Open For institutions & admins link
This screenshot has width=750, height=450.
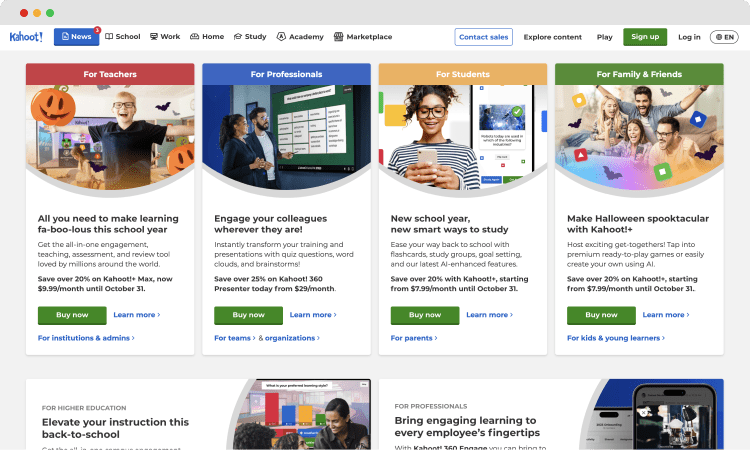pyautogui.click(x=86, y=338)
